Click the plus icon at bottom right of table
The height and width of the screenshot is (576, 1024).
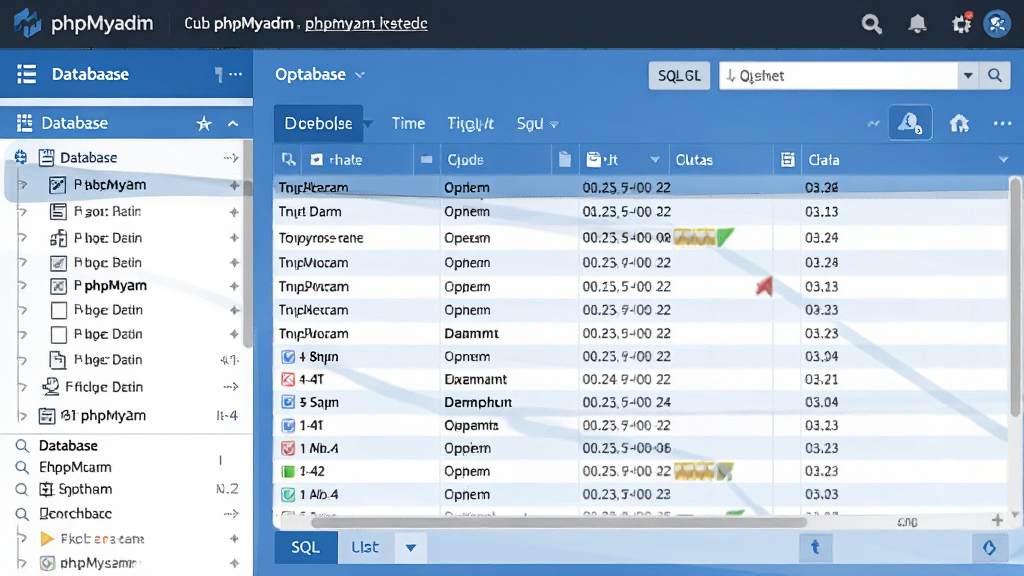(997, 520)
